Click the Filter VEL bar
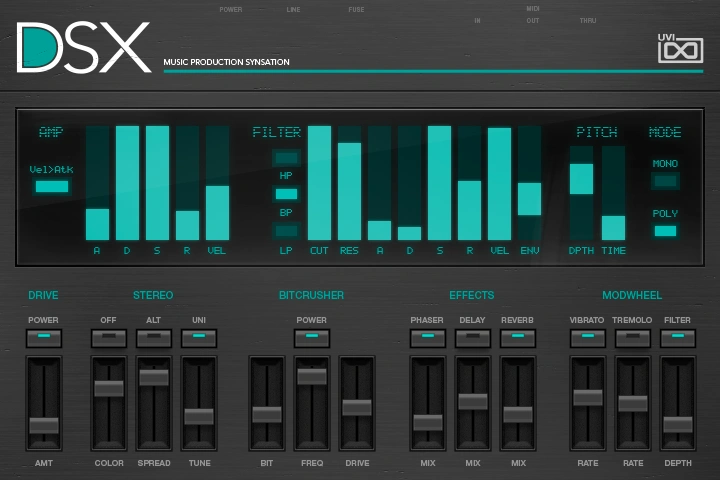 click(500, 183)
